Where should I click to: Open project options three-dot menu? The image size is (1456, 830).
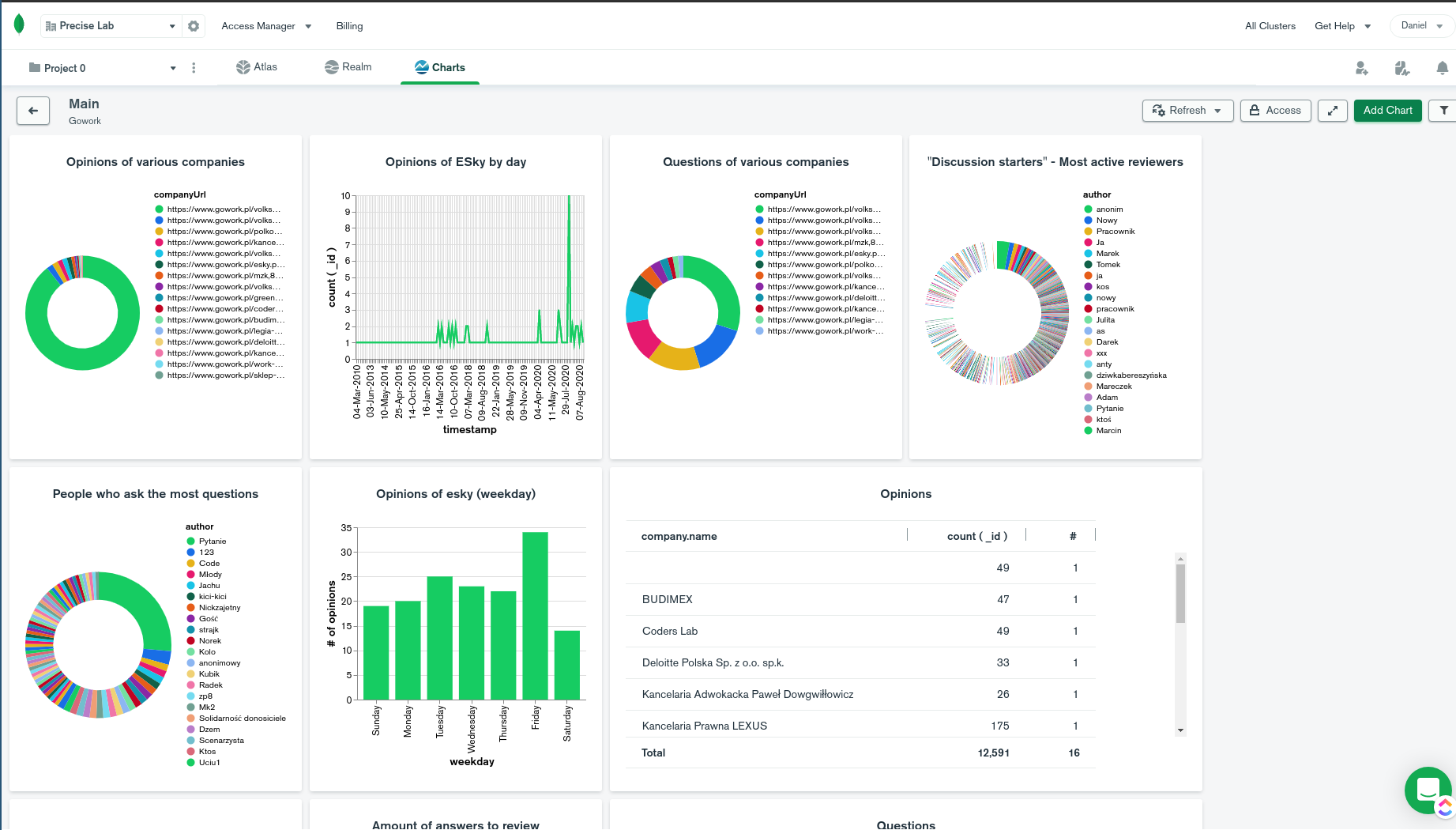pos(194,68)
